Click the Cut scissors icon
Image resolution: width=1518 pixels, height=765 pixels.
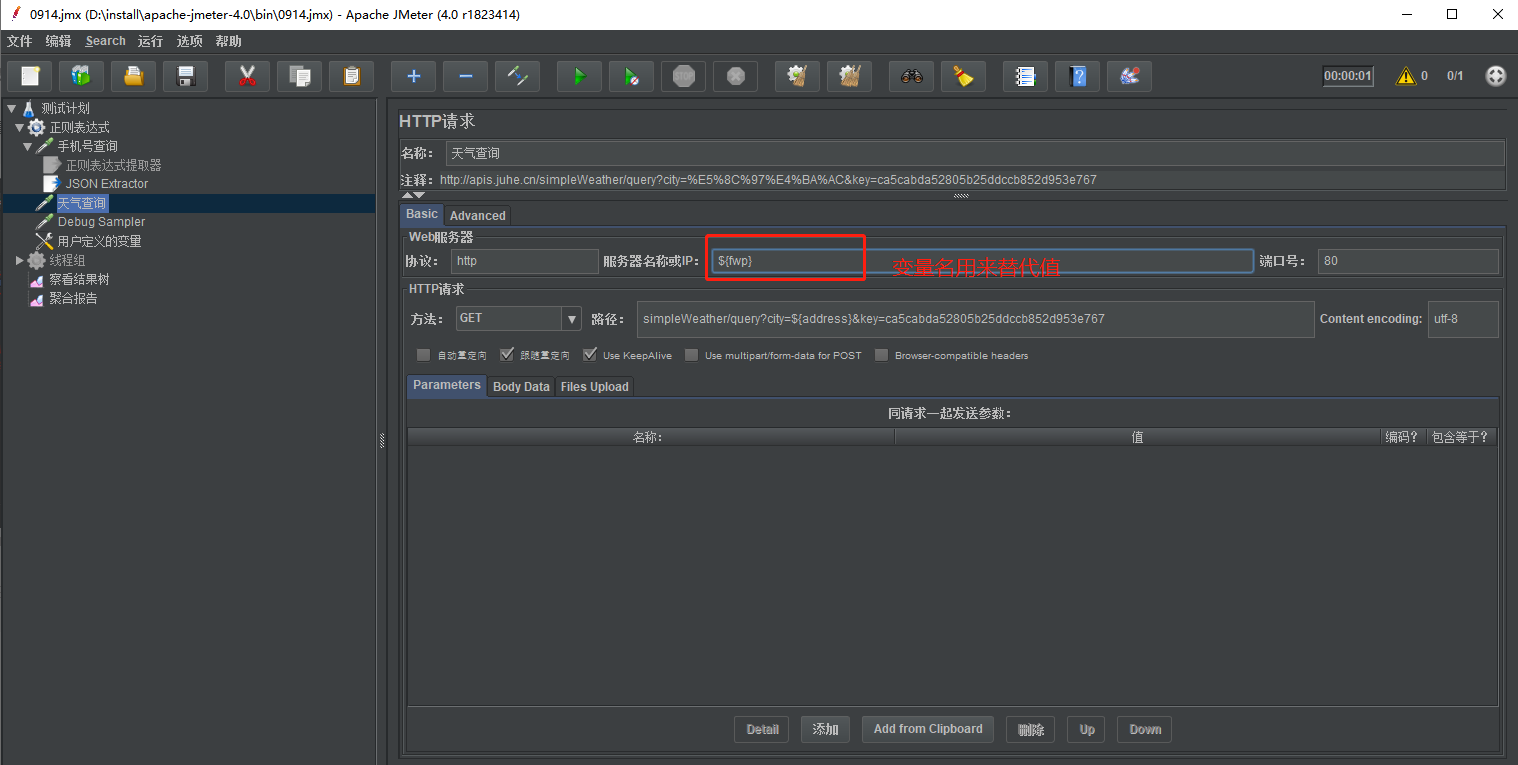tap(248, 76)
